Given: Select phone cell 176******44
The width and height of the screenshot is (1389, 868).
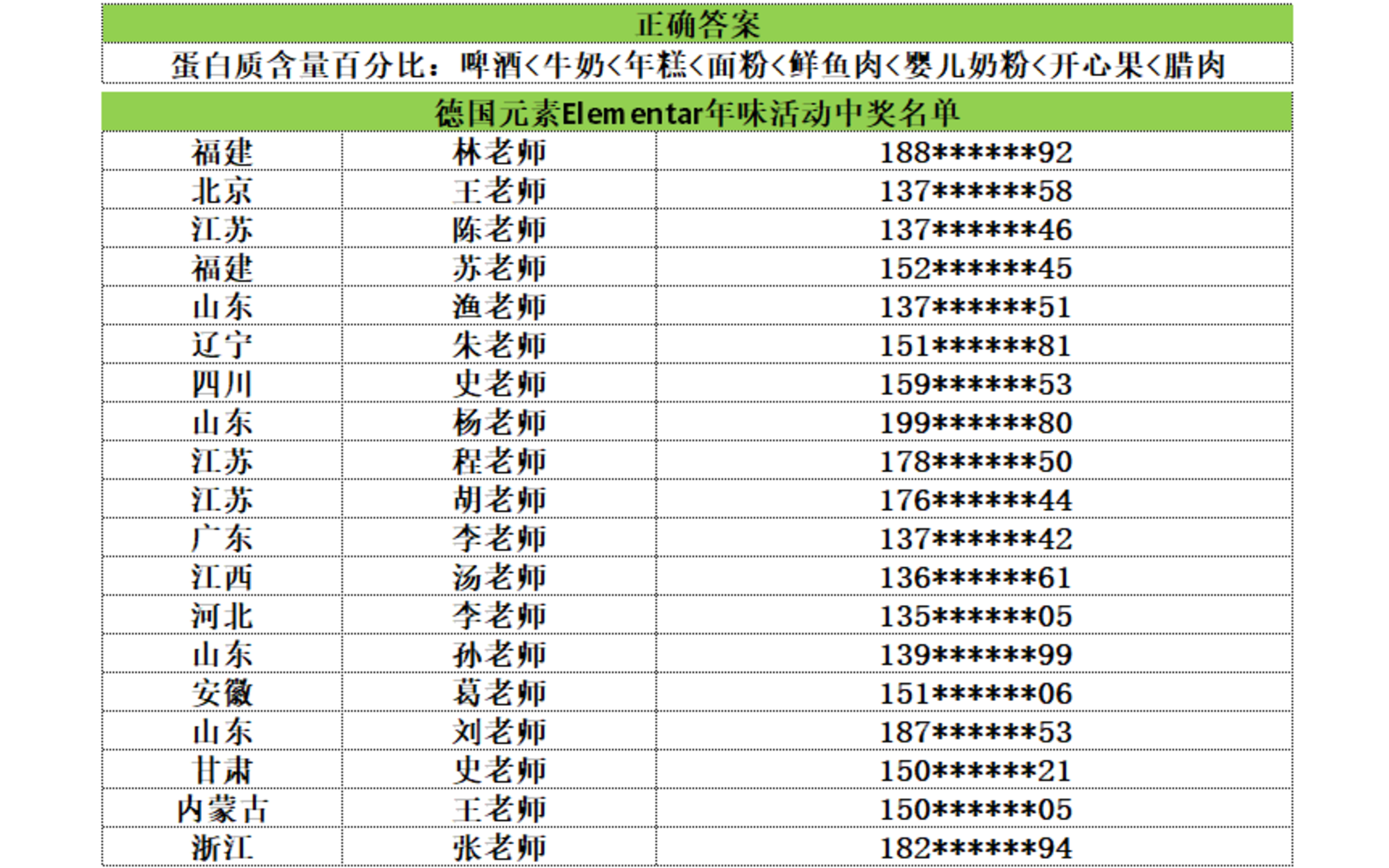Looking at the screenshot, I should [x=975, y=500].
